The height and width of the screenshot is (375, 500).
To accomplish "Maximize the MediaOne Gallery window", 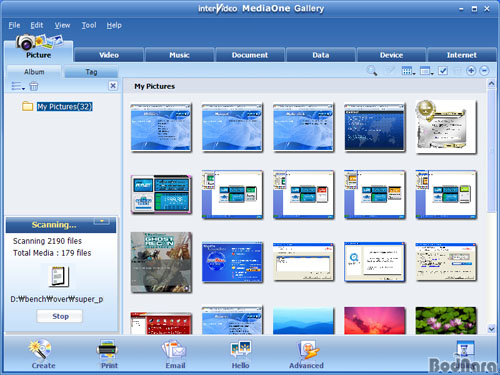I will click(x=474, y=9).
